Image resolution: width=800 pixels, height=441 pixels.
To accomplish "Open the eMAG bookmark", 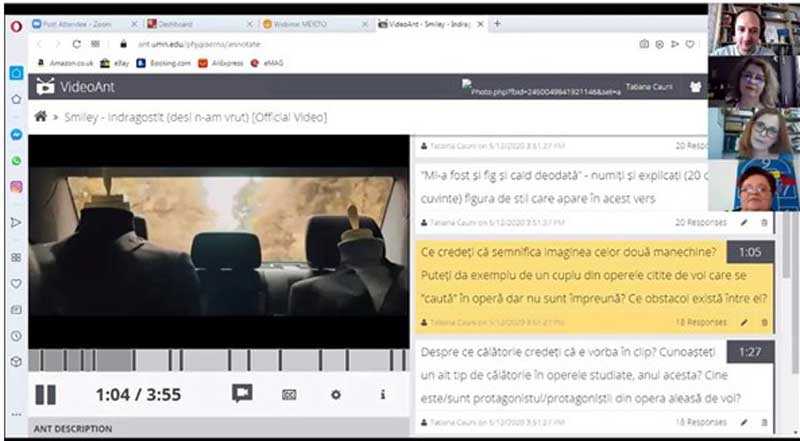I will click(267, 63).
